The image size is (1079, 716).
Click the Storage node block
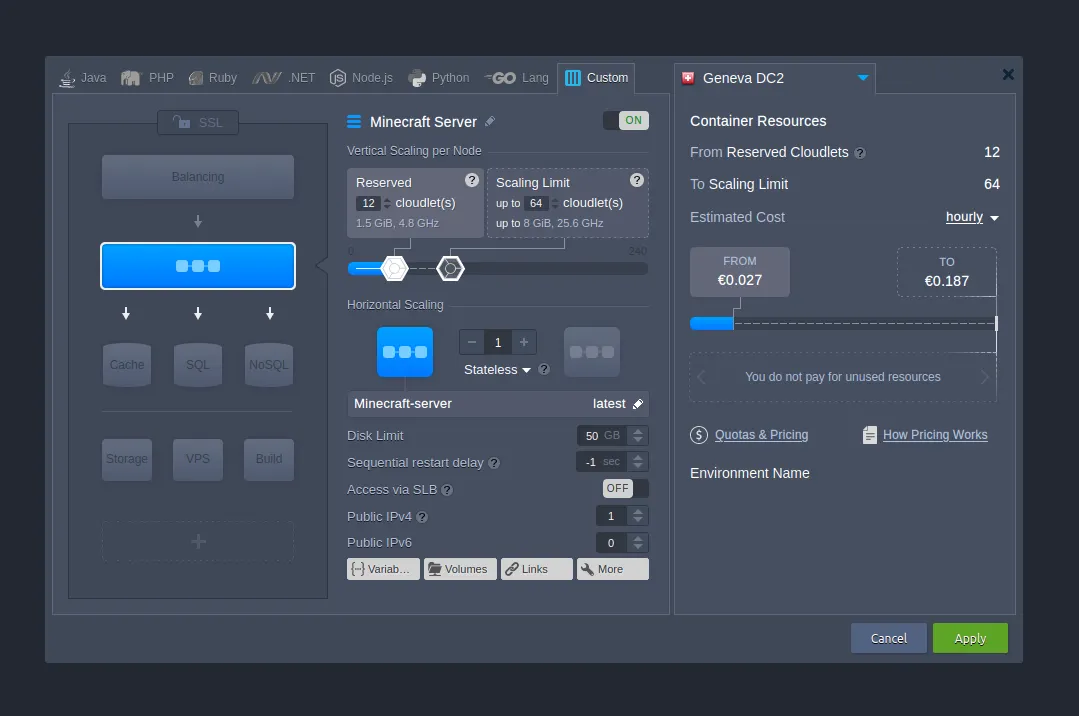[127, 459]
